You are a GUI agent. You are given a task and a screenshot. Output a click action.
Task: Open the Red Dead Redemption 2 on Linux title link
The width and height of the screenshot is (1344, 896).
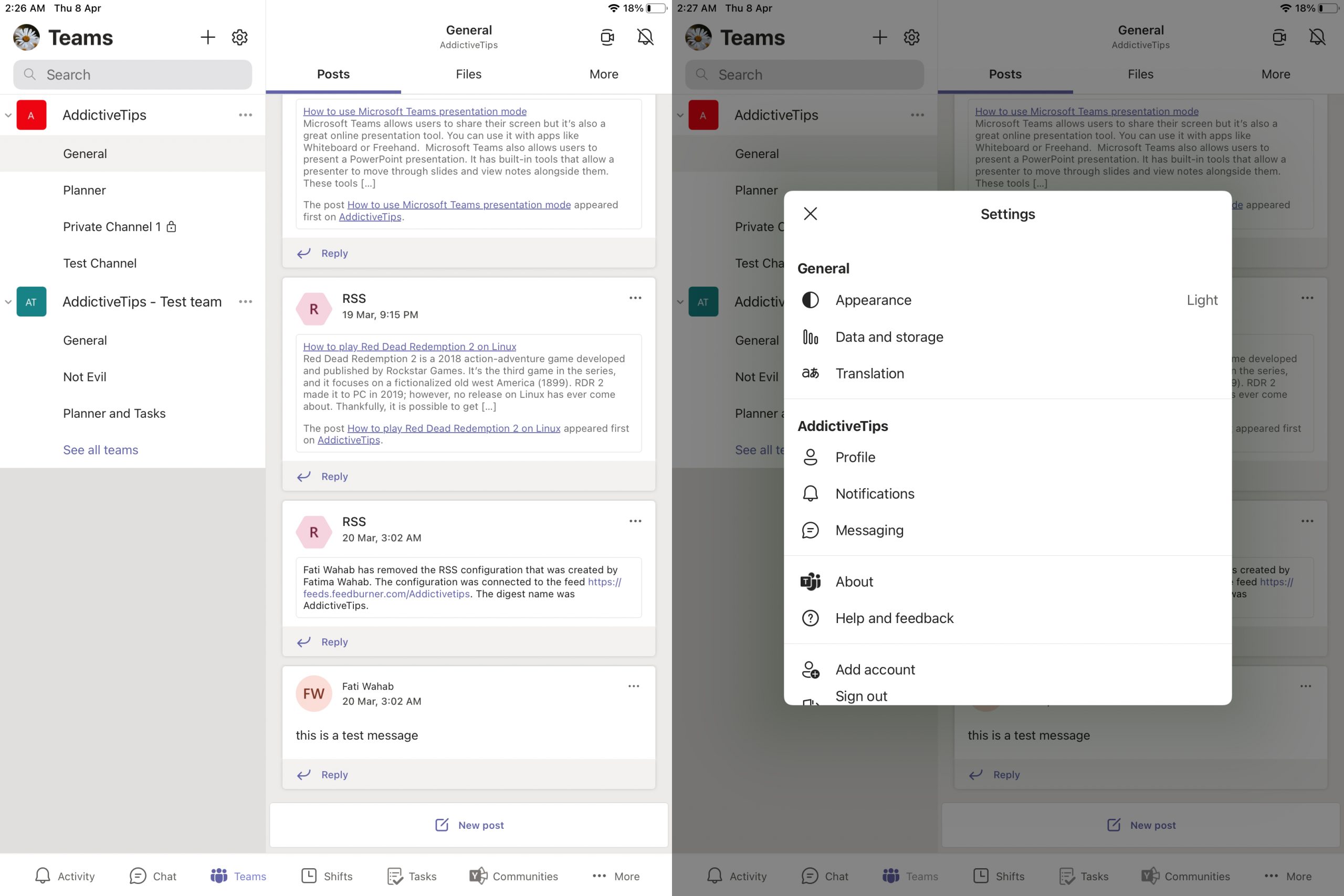point(409,346)
